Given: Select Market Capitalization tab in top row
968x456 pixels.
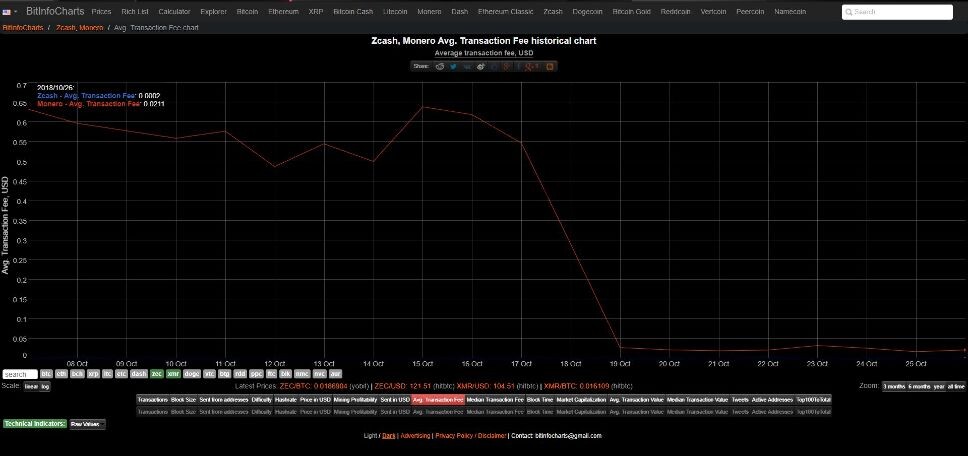Looking at the screenshot, I should click(x=582, y=400).
